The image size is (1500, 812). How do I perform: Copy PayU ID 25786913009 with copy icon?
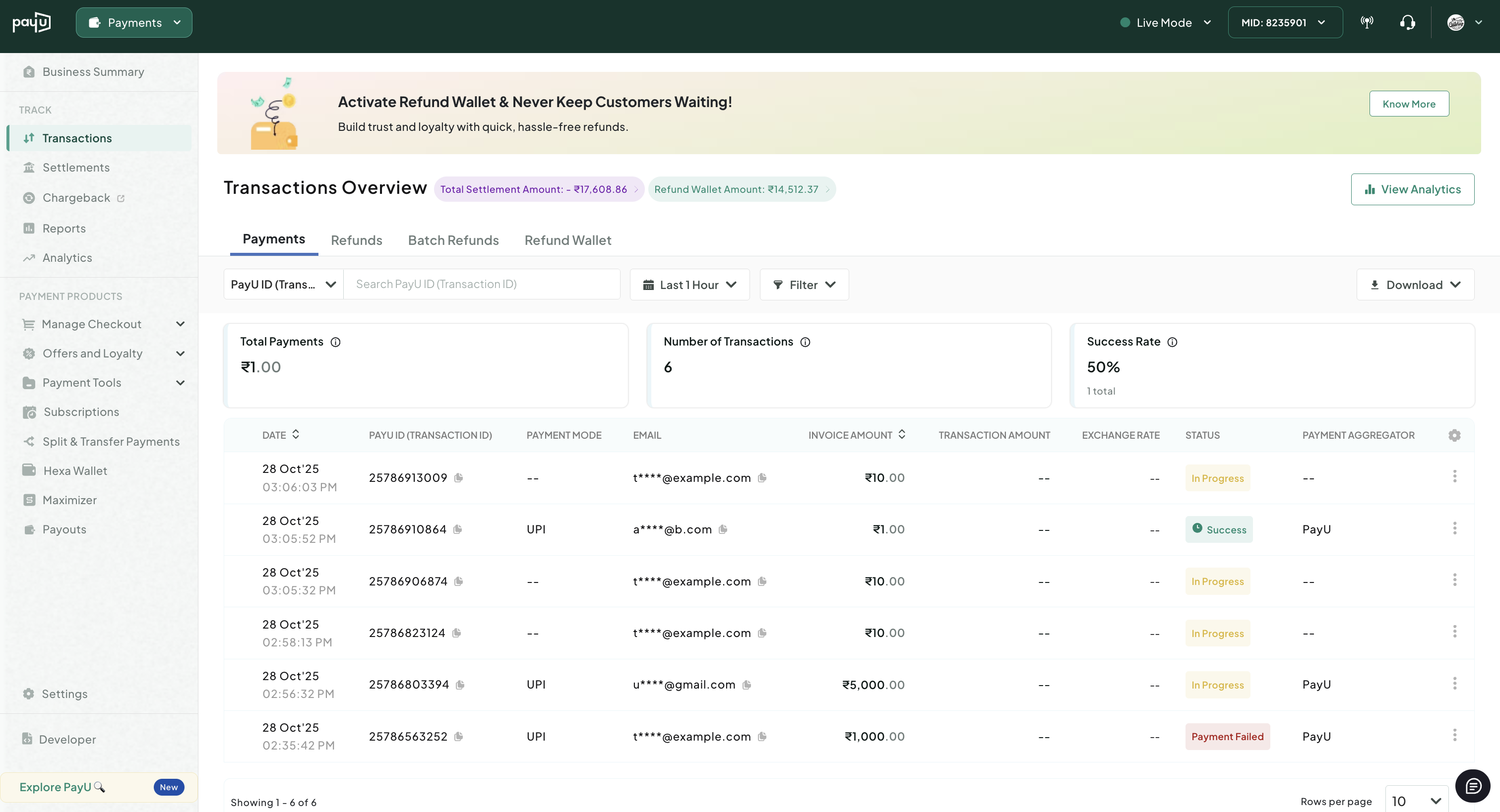click(x=459, y=477)
